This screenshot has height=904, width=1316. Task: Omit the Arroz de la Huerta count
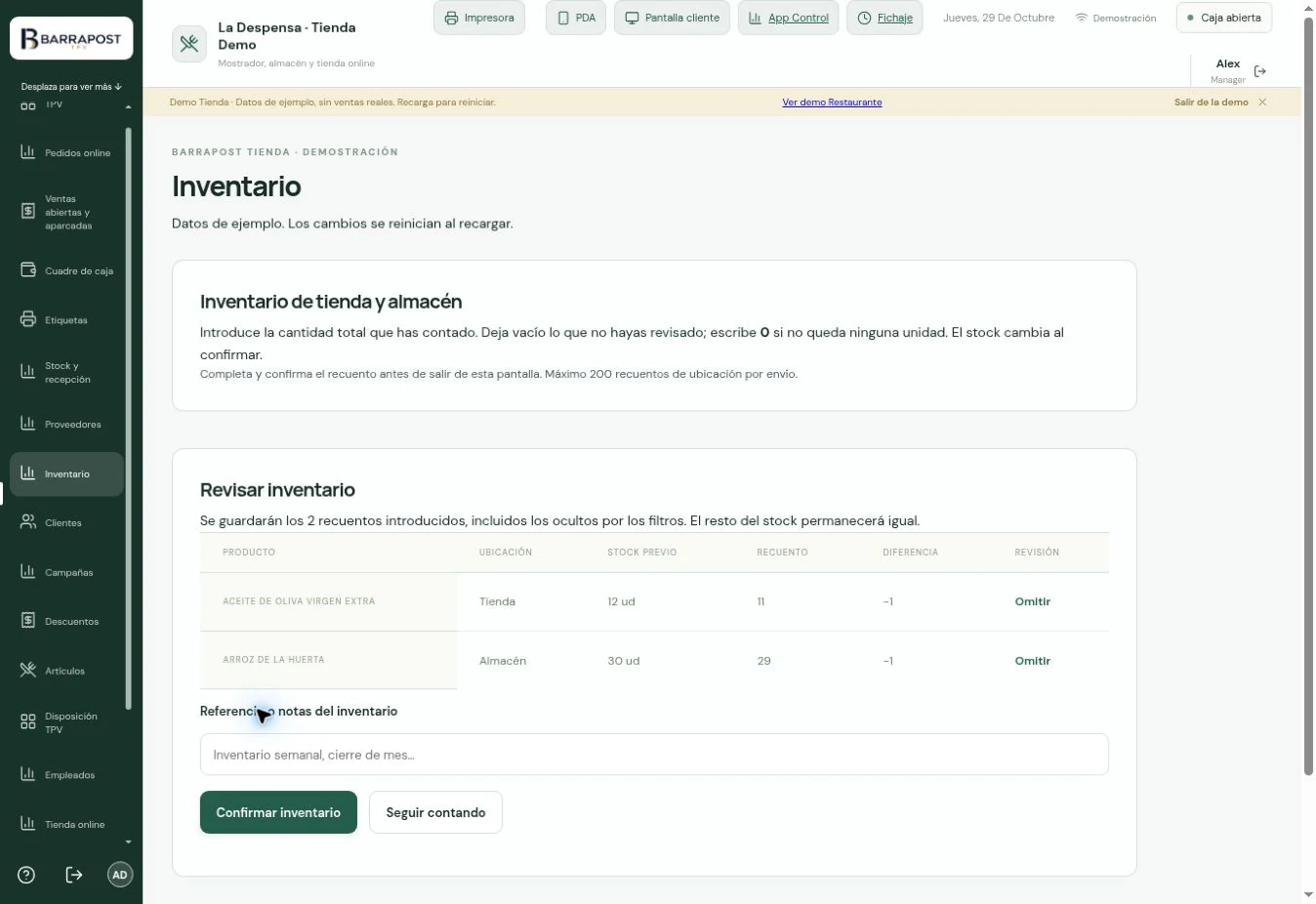coord(1032,661)
